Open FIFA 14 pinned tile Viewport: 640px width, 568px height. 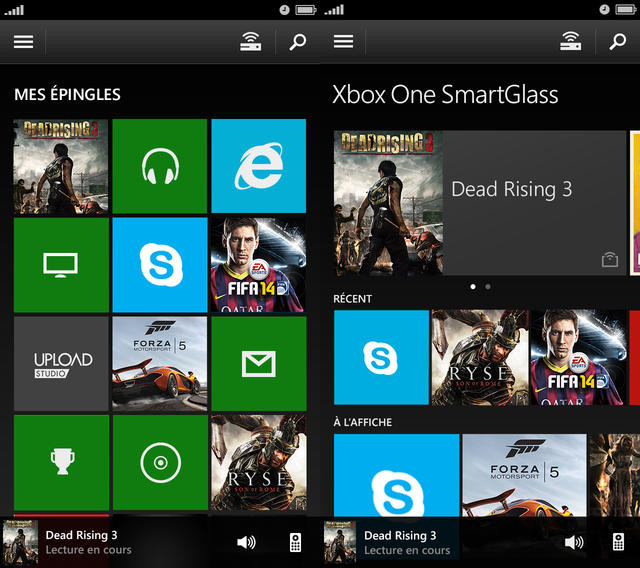(x=259, y=265)
